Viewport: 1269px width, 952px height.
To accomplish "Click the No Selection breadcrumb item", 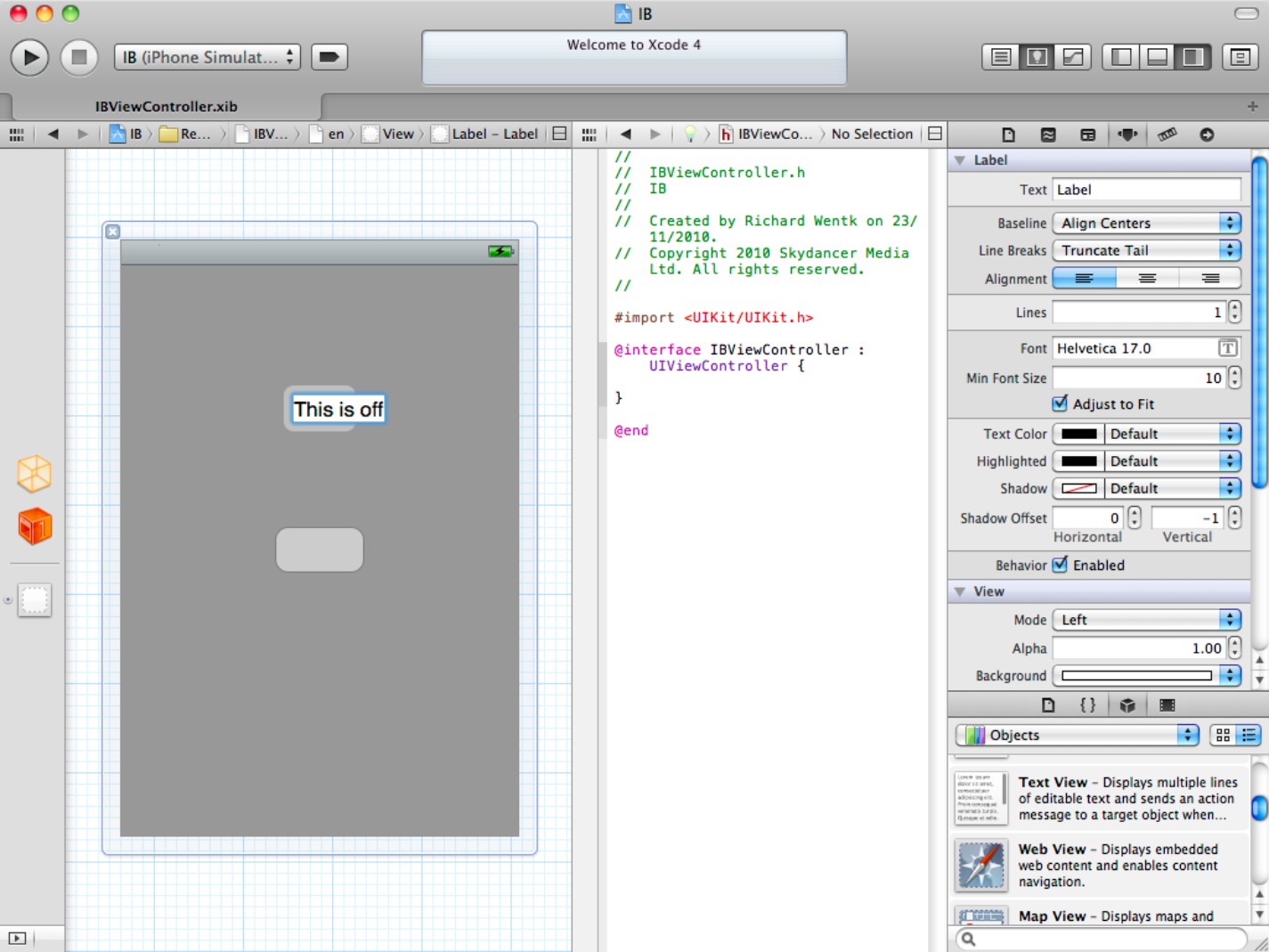I will pos(872,134).
